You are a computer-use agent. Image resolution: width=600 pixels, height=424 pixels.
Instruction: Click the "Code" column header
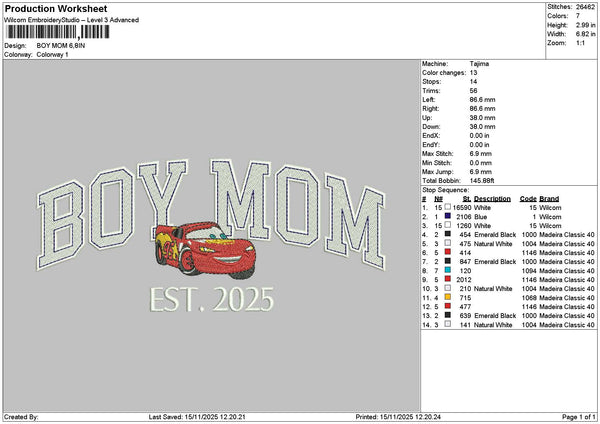(x=528, y=199)
